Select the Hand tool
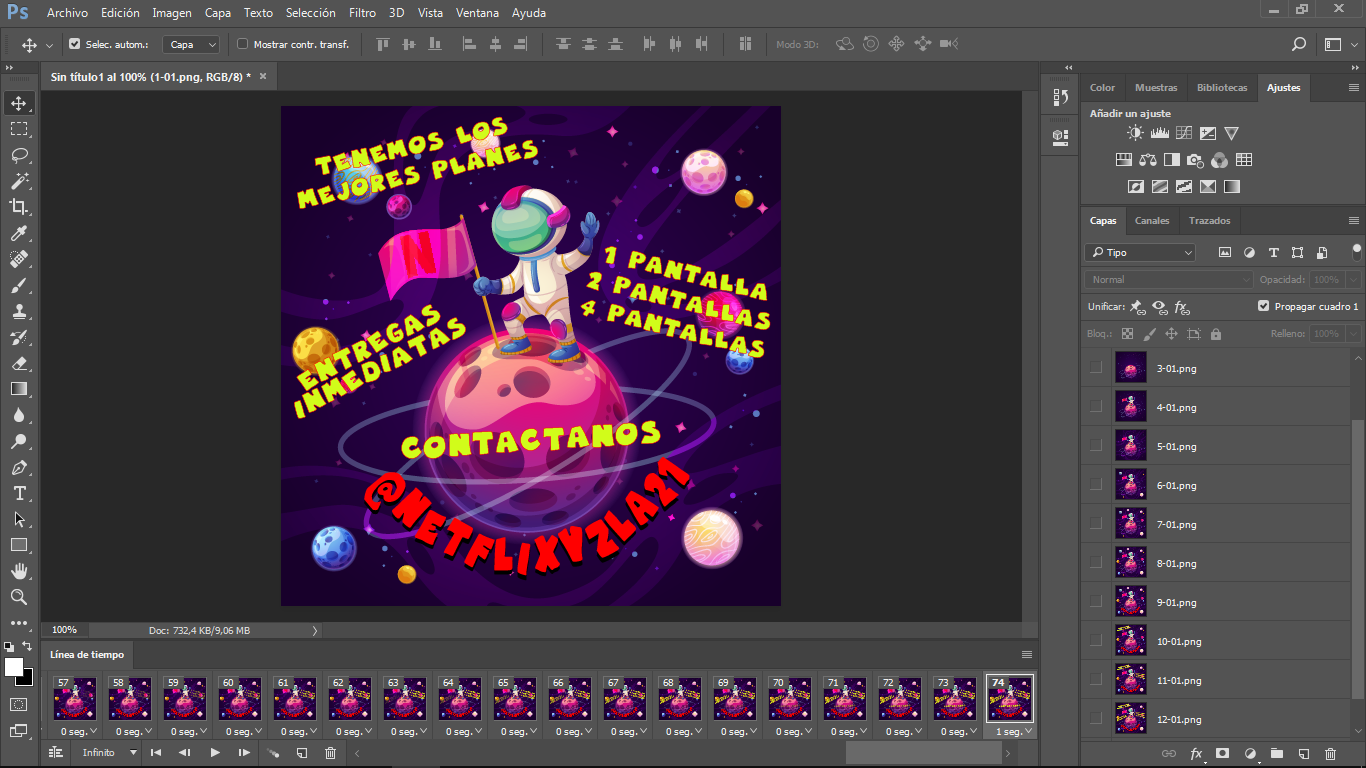 pyautogui.click(x=19, y=571)
